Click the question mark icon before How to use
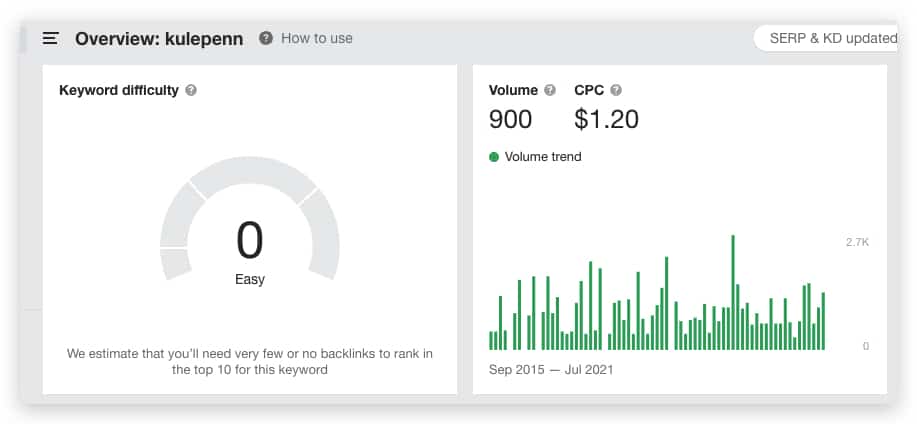This screenshot has width=917, height=424. pyautogui.click(x=266, y=39)
